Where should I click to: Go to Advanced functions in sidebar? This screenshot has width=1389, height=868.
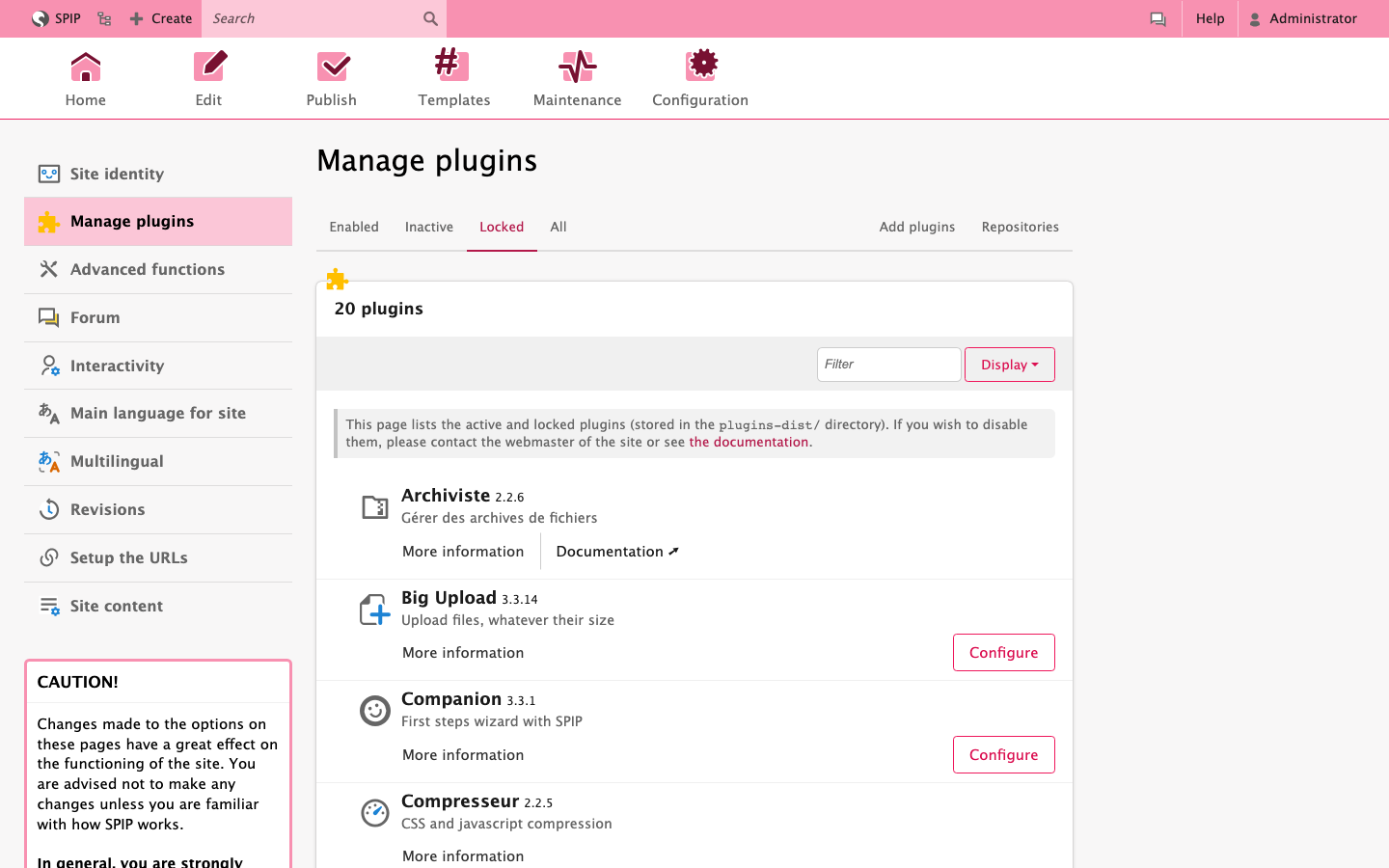(158, 270)
